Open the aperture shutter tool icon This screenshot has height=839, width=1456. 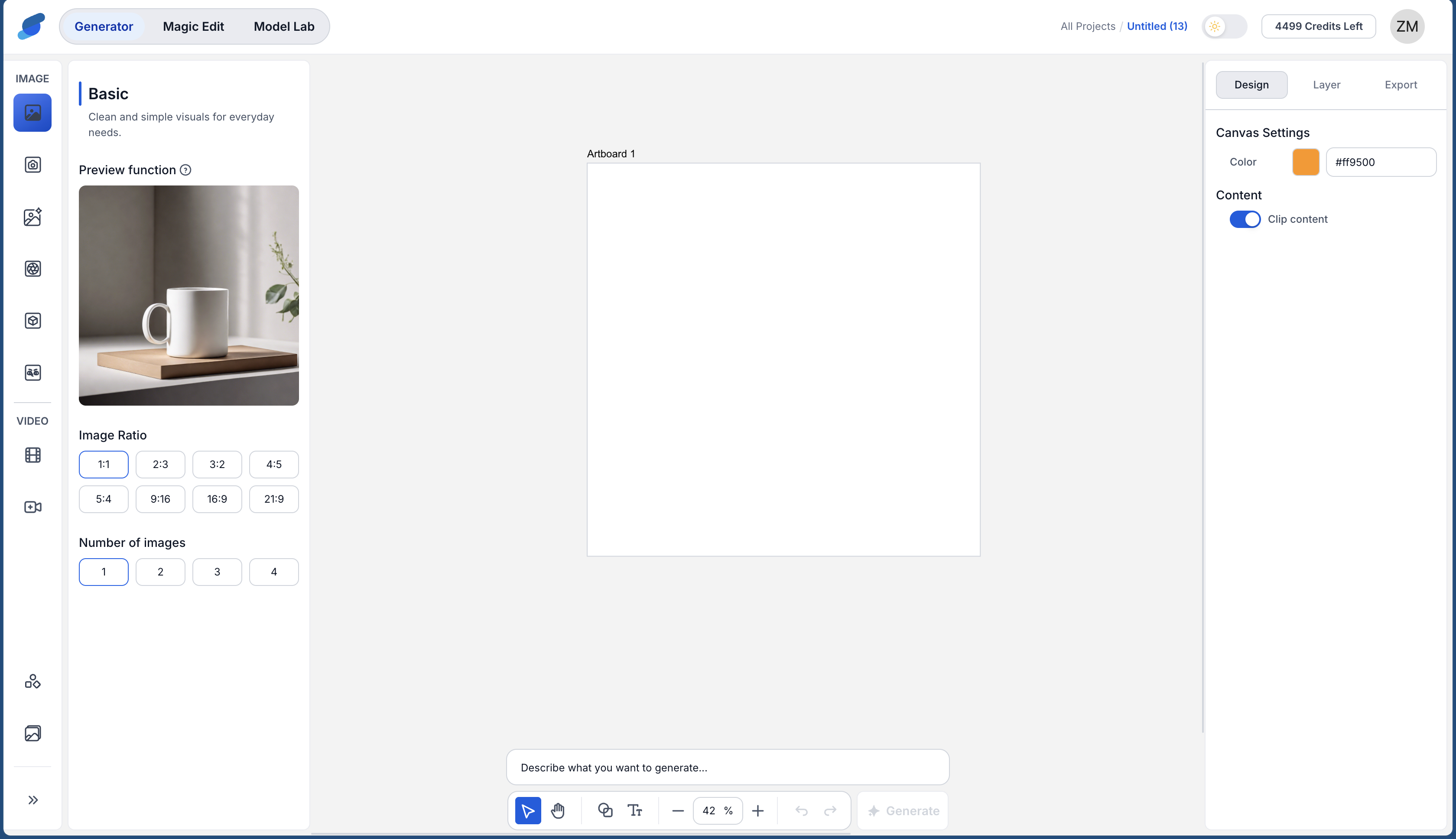33,269
